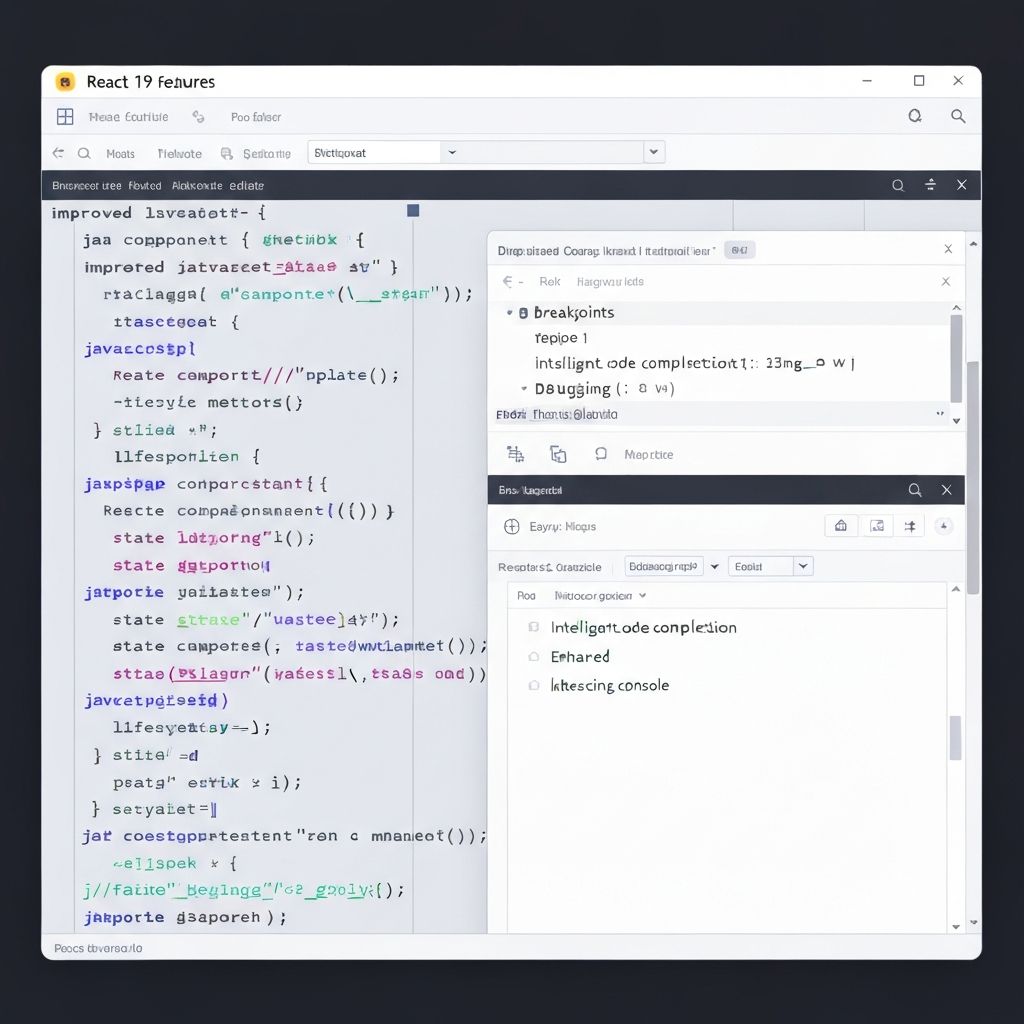Click the pin icon button in Eayry row
Image resolution: width=1024 pixels, height=1024 pixels.
910,526
